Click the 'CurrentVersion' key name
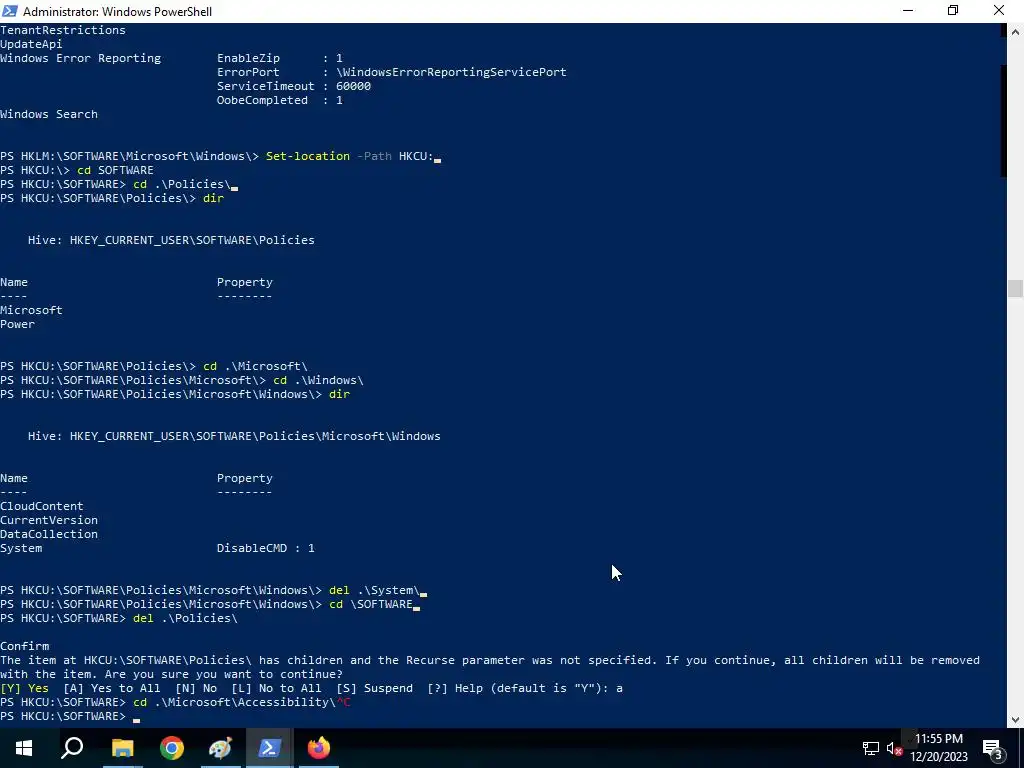Image resolution: width=1024 pixels, height=768 pixels. pyautogui.click(x=49, y=520)
